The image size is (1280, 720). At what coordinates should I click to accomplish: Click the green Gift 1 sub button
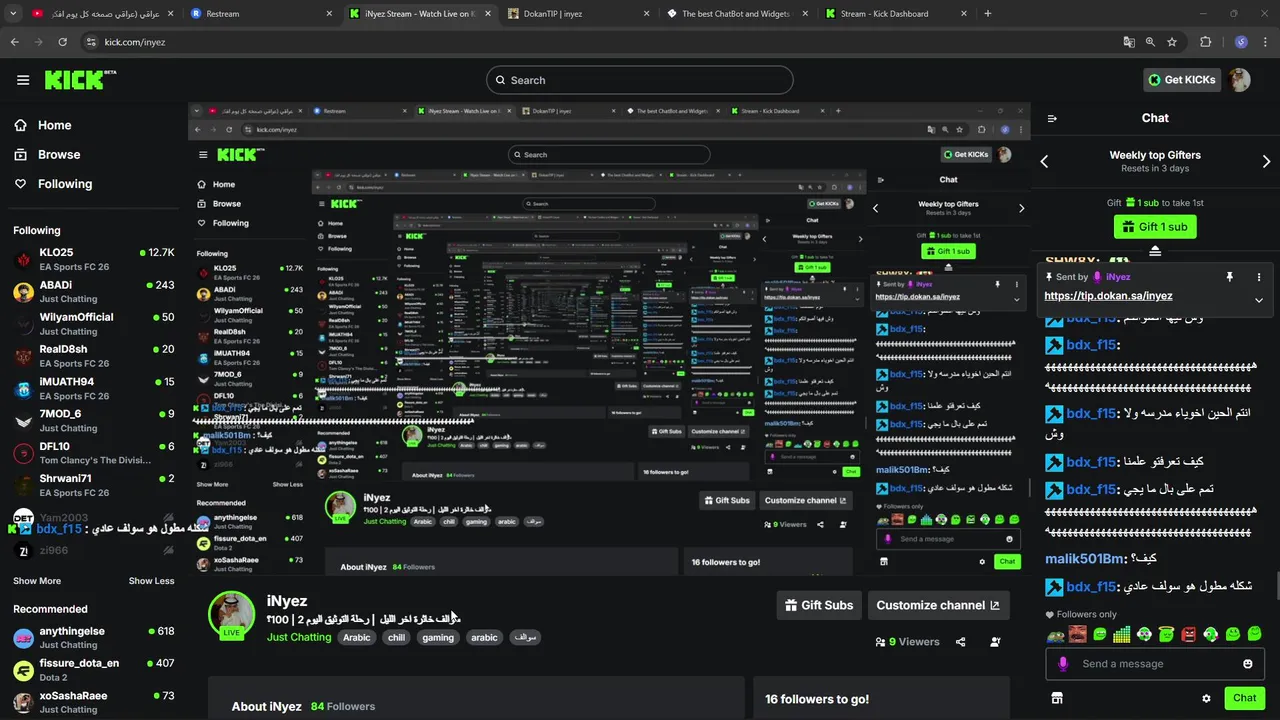pyautogui.click(x=1155, y=227)
